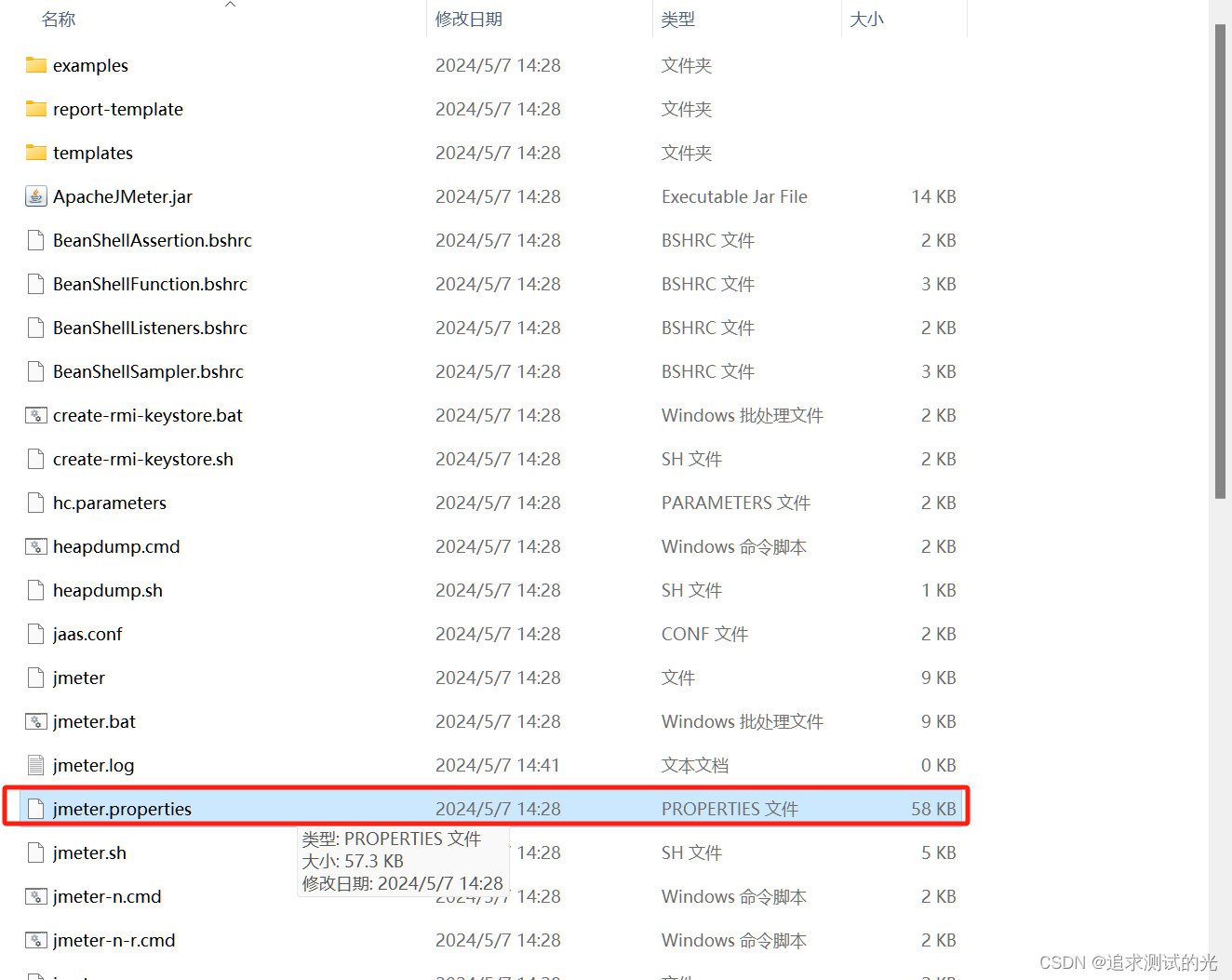The image size is (1232, 980).
Task: Click the 14 KB size cell
Action: (933, 196)
